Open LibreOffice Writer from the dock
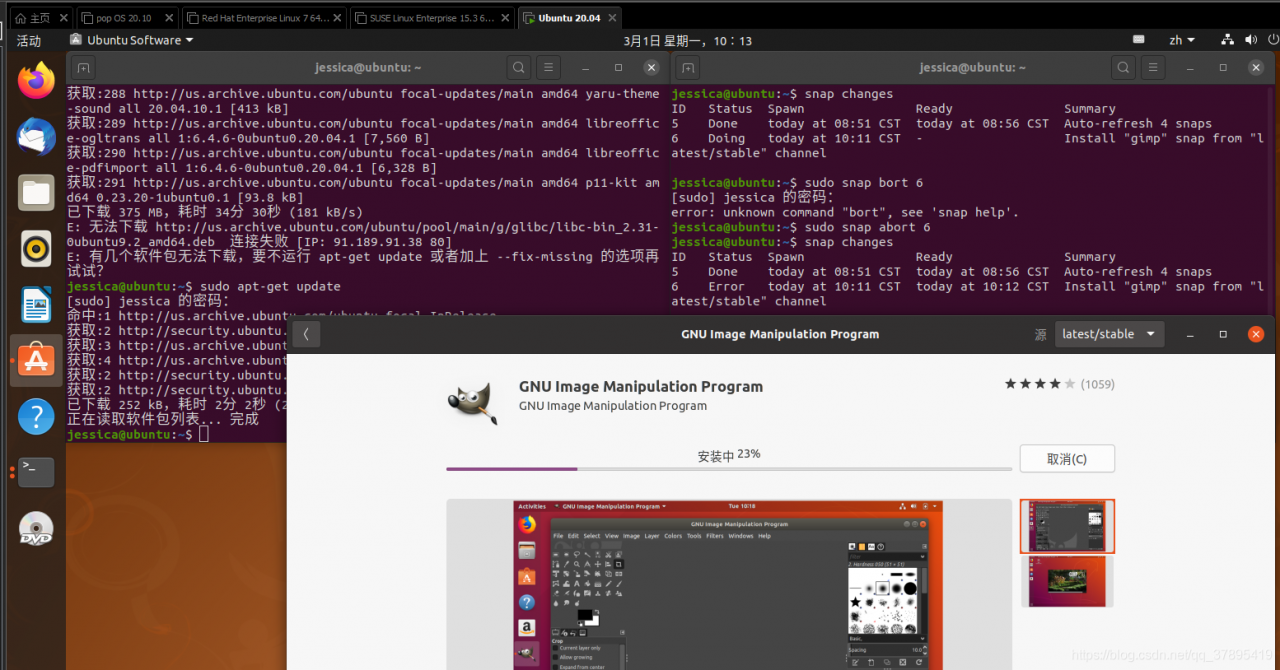 36,304
